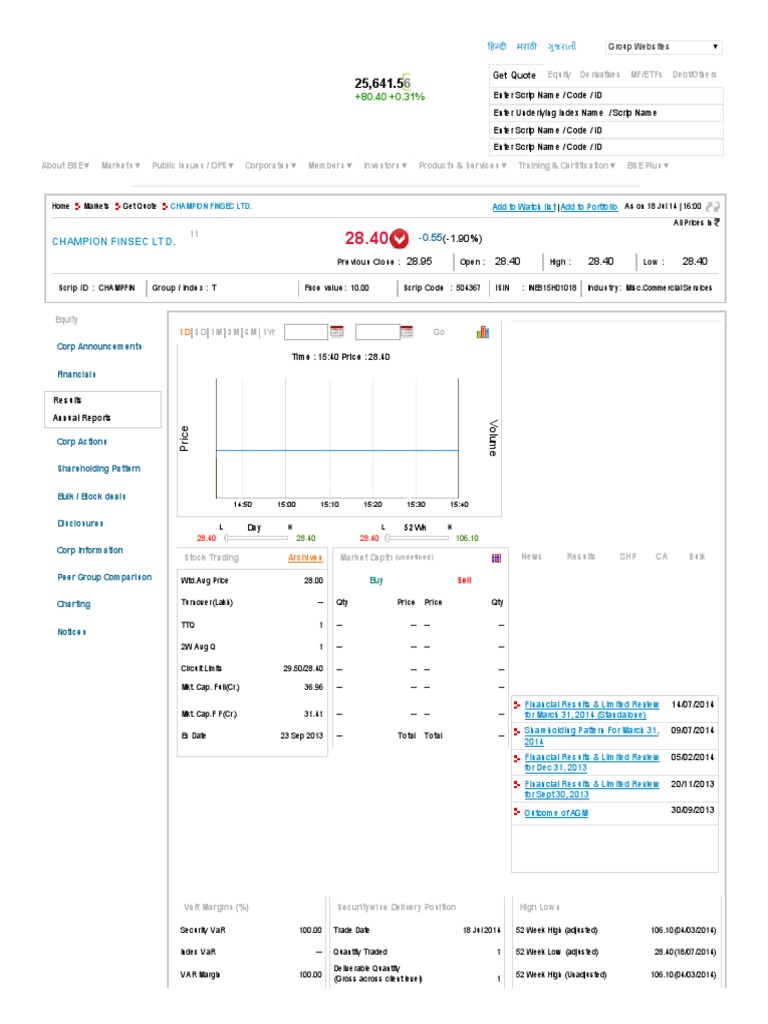Open Shareholding Pattern in sidebar

click(99, 468)
